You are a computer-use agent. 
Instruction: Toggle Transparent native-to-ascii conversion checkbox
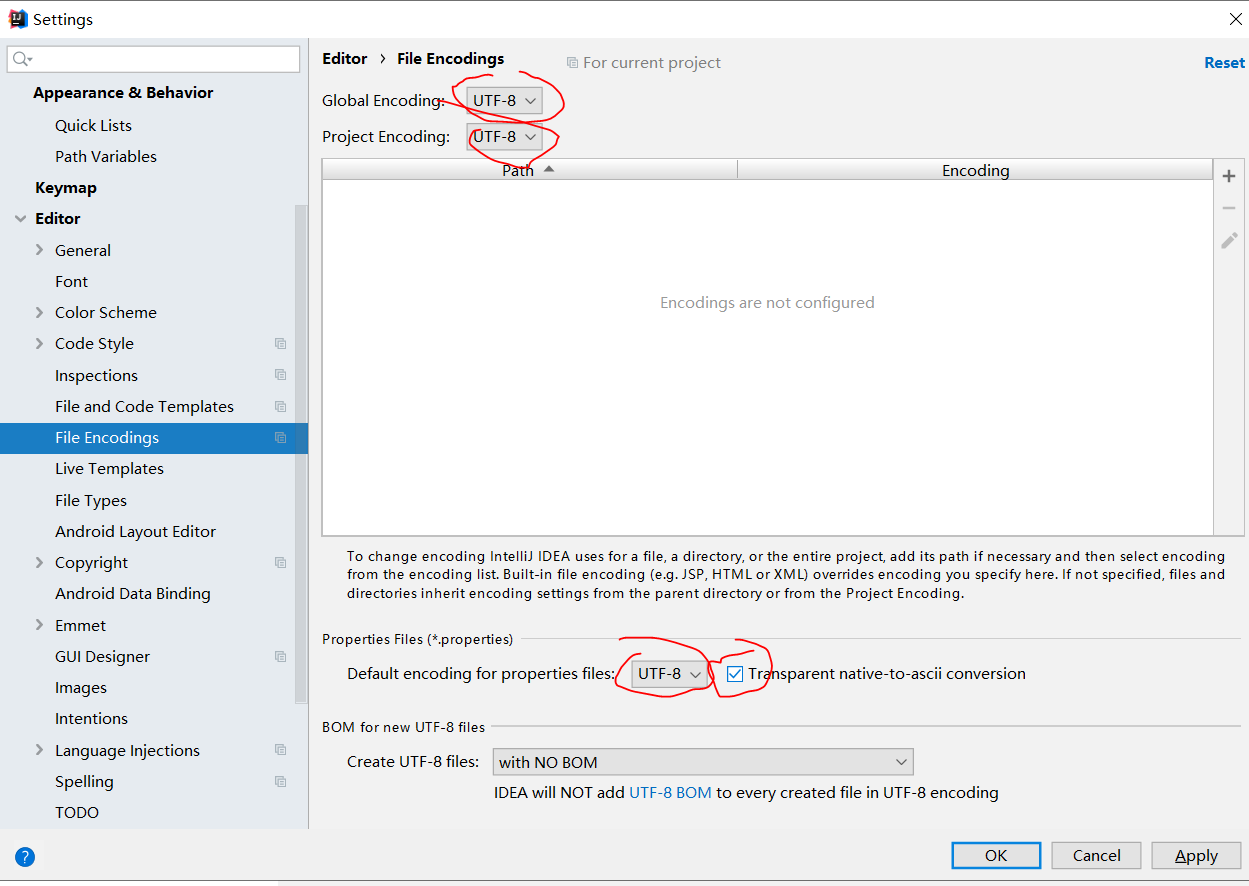point(735,674)
